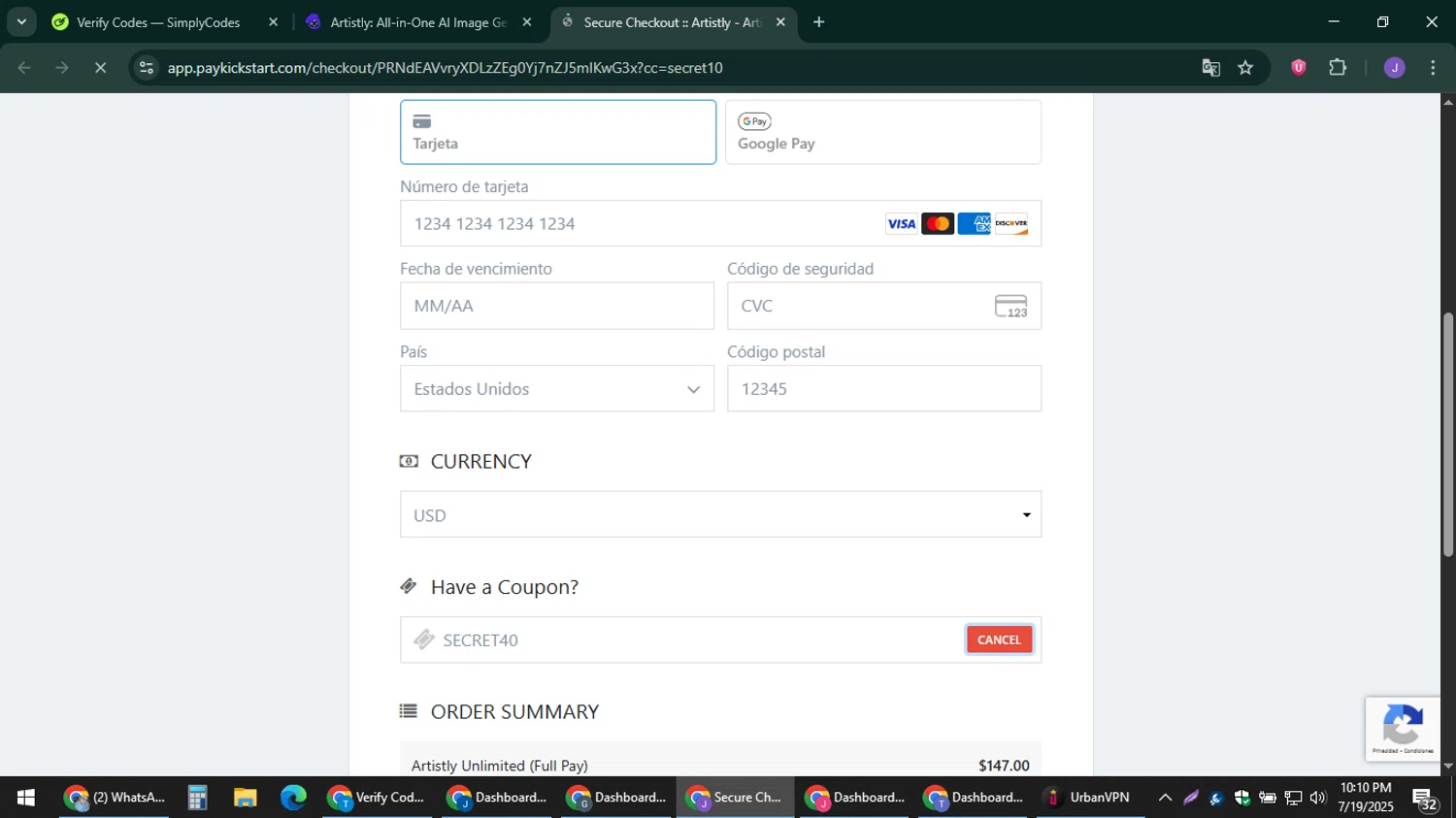This screenshot has height=818, width=1456.
Task: Open the Extensions puzzle menu
Action: pyautogui.click(x=1338, y=68)
